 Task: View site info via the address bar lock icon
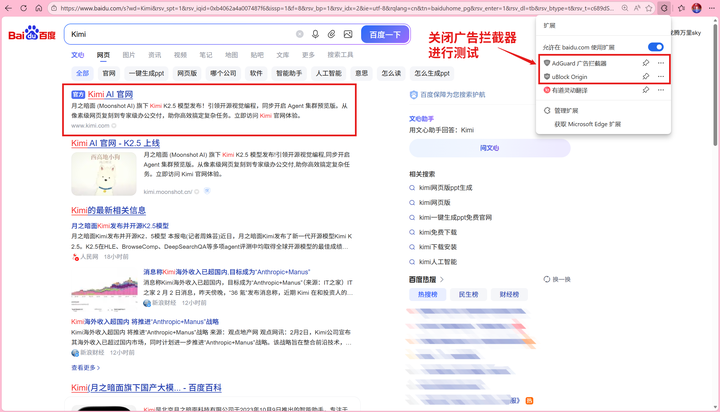click(54, 8)
